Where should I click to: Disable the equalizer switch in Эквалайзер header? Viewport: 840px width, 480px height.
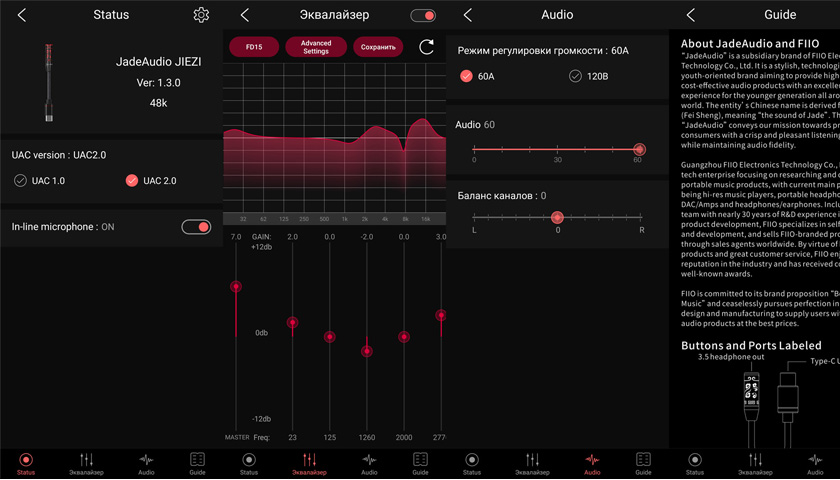pos(423,16)
